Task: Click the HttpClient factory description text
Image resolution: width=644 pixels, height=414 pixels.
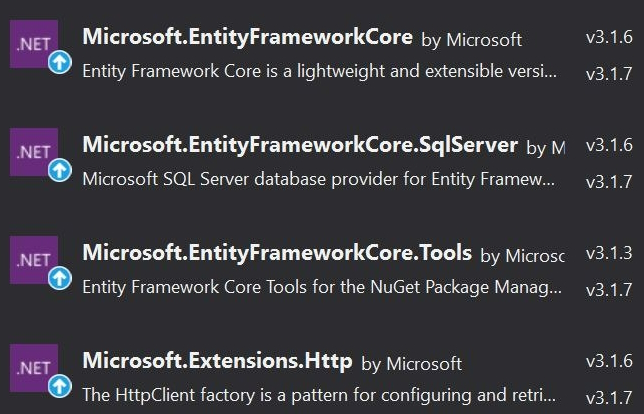Action: point(319,395)
